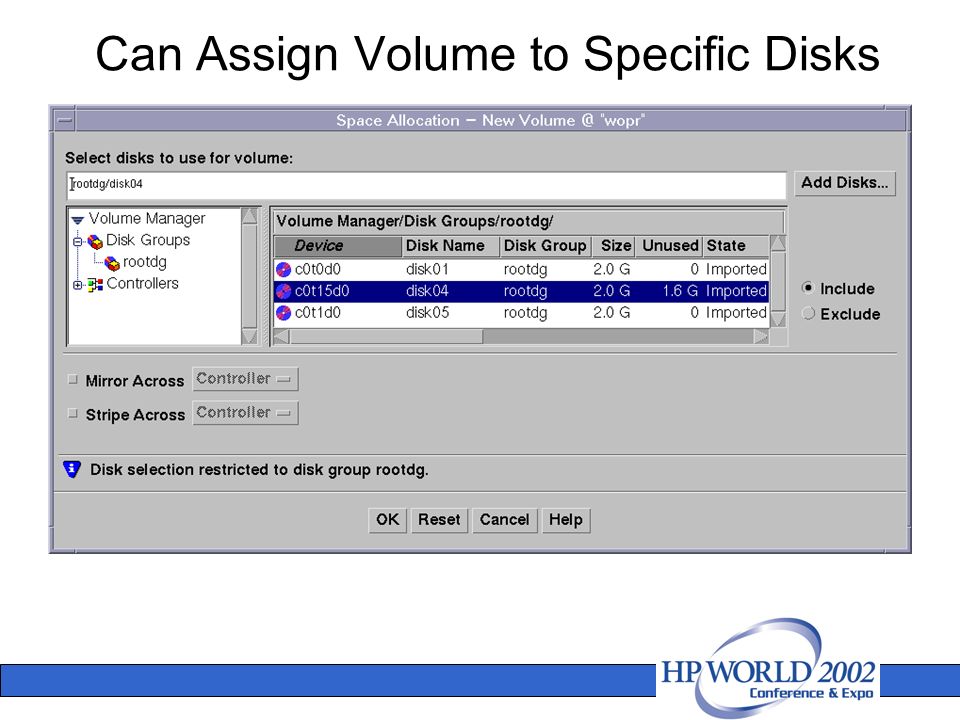Open the Mirror Across Controller dropdown
Viewport: 960px width, 720px height.
pos(245,379)
